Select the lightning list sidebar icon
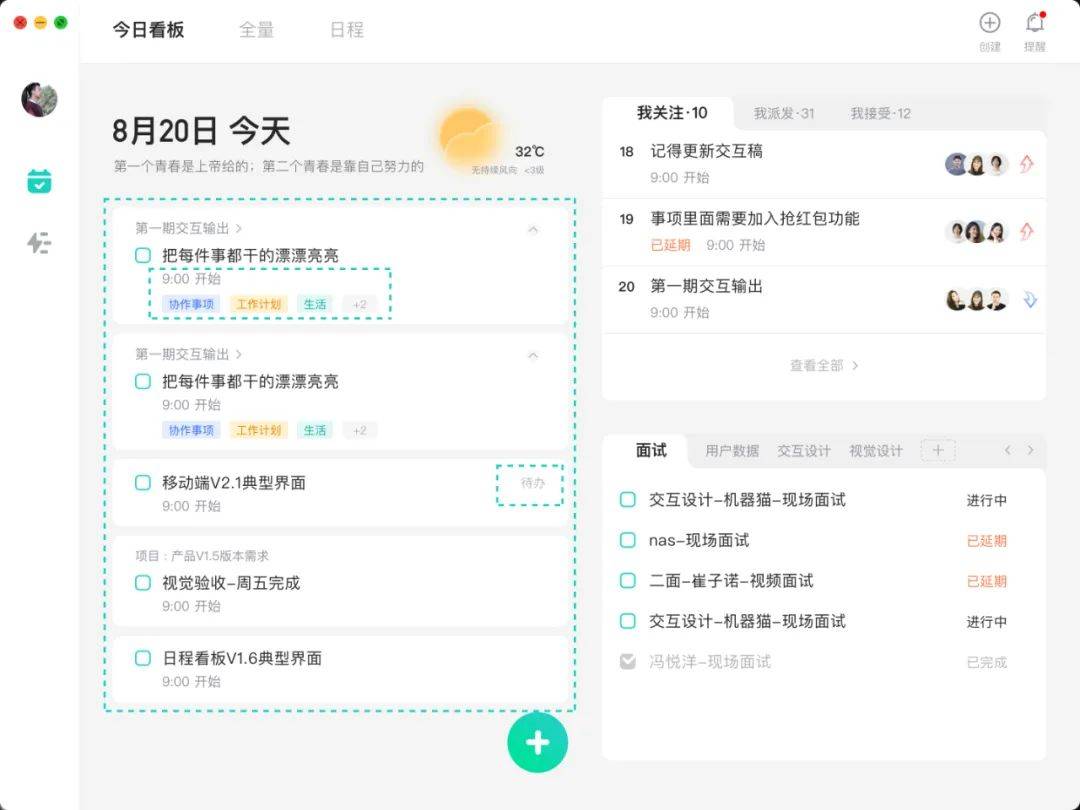This screenshot has height=810, width=1080. 39,242
